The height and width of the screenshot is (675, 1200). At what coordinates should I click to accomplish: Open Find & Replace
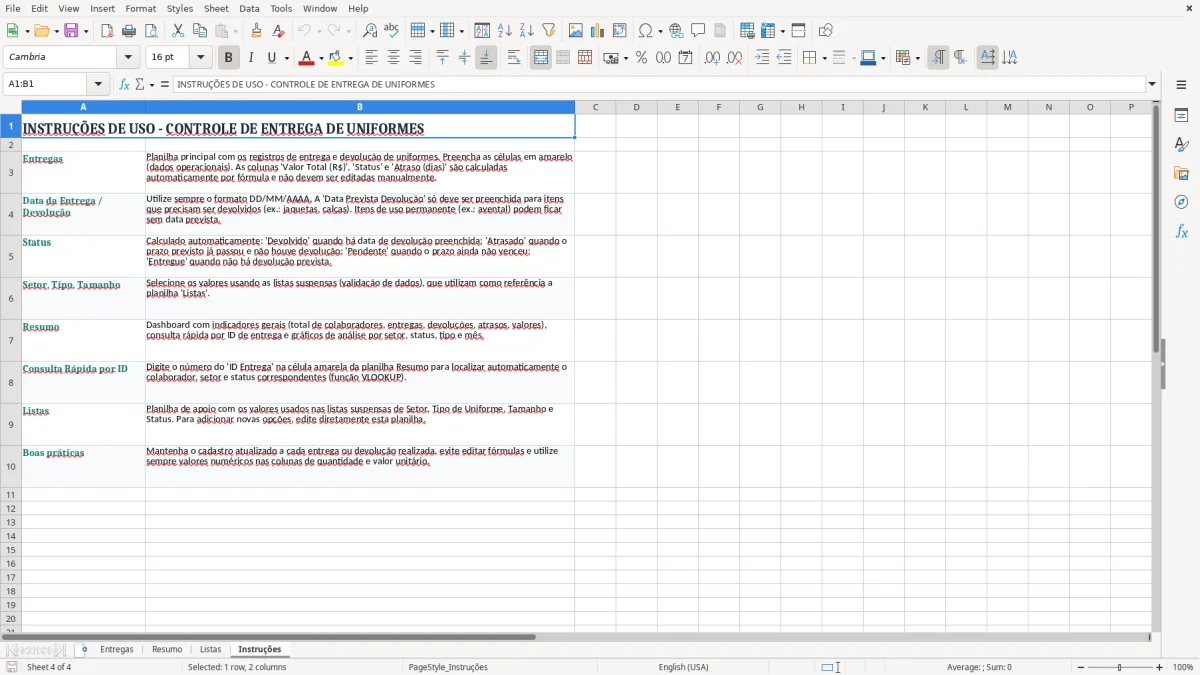click(370, 31)
